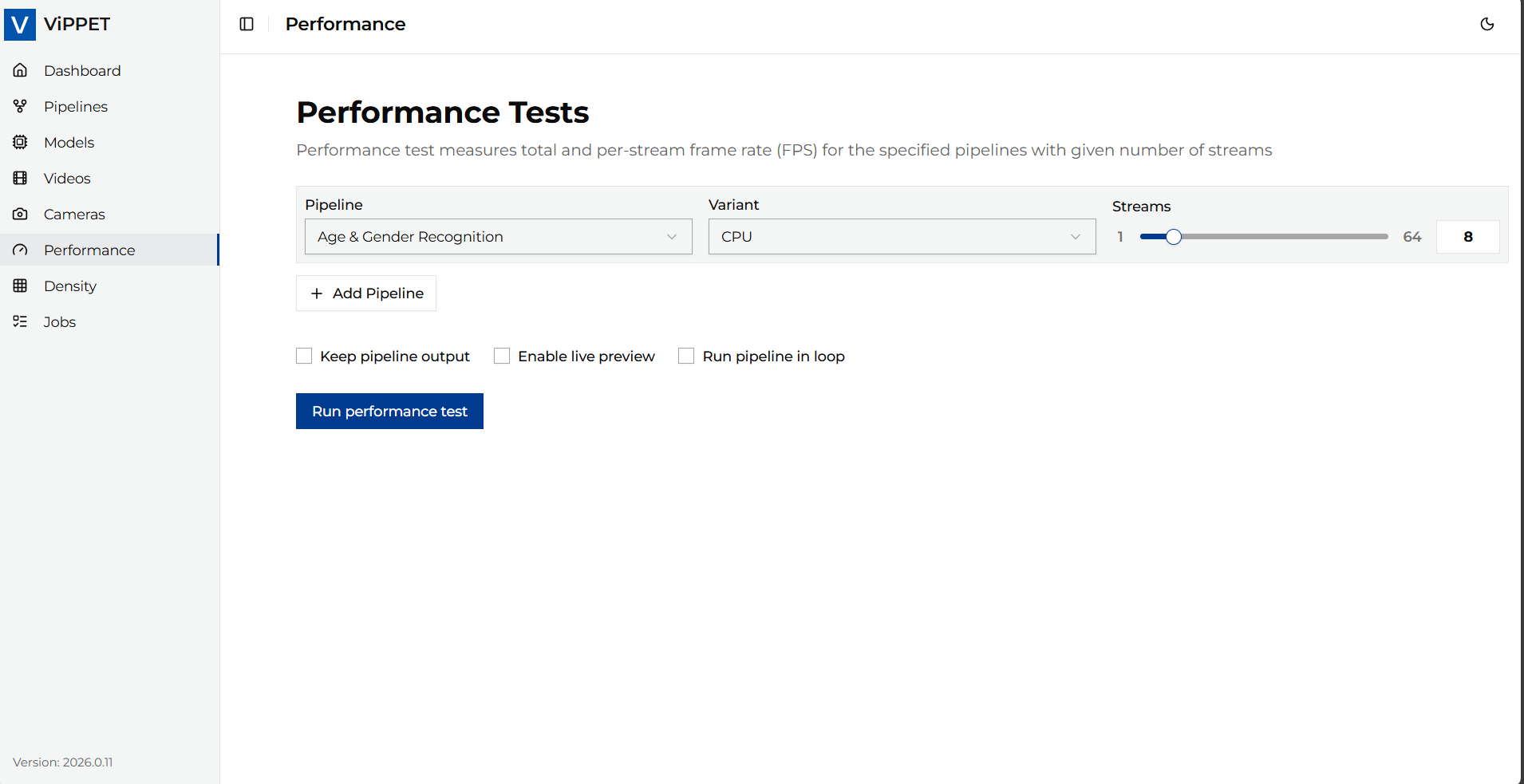The image size is (1524, 784).
Task: Click the Videos film icon
Action: (x=21, y=178)
